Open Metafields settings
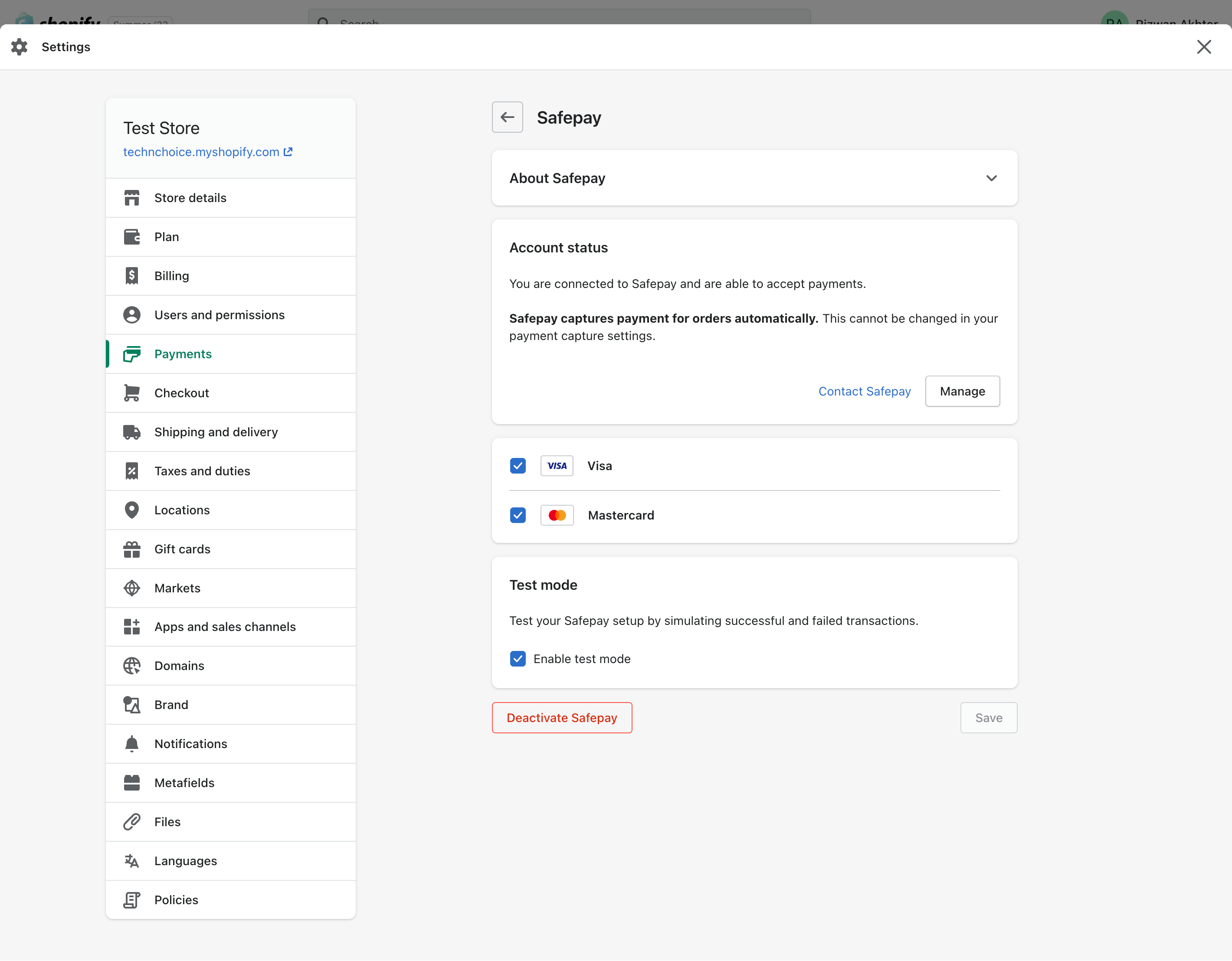 point(231,783)
